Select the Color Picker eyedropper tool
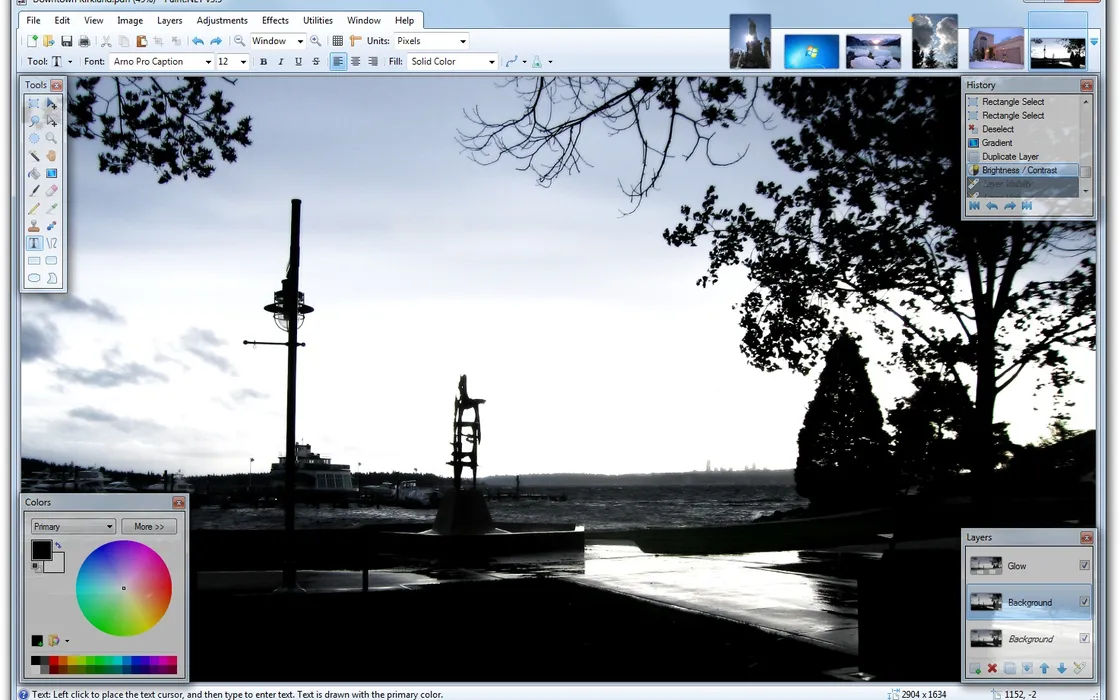The width and height of the screenshot is (1120, 700). tap(51, 208)
